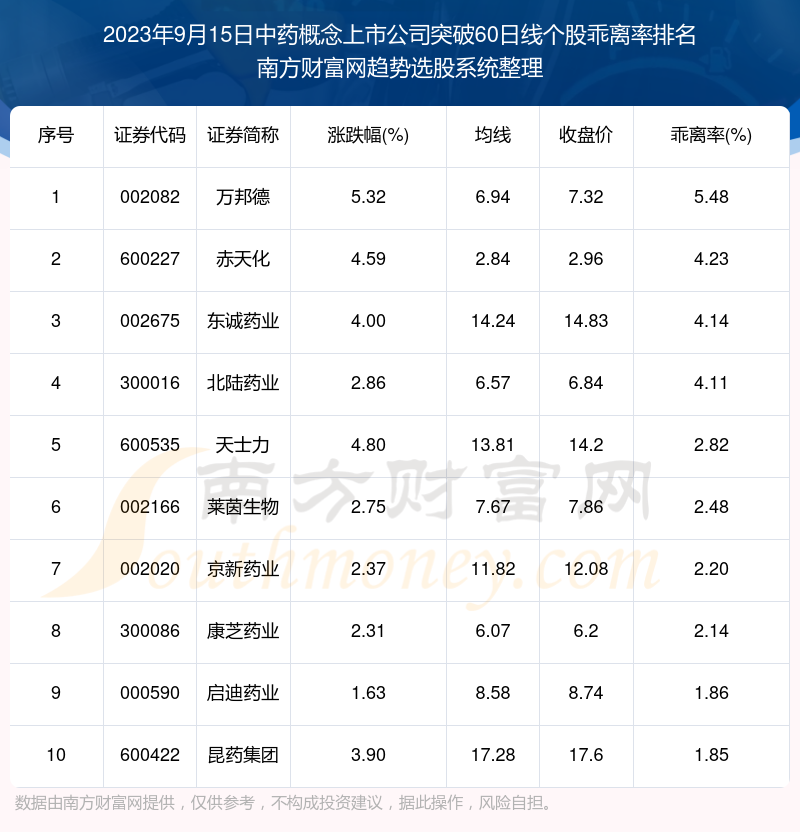
Task: Click 天士力 closing price 14.2
Action: tap(586, 445)
